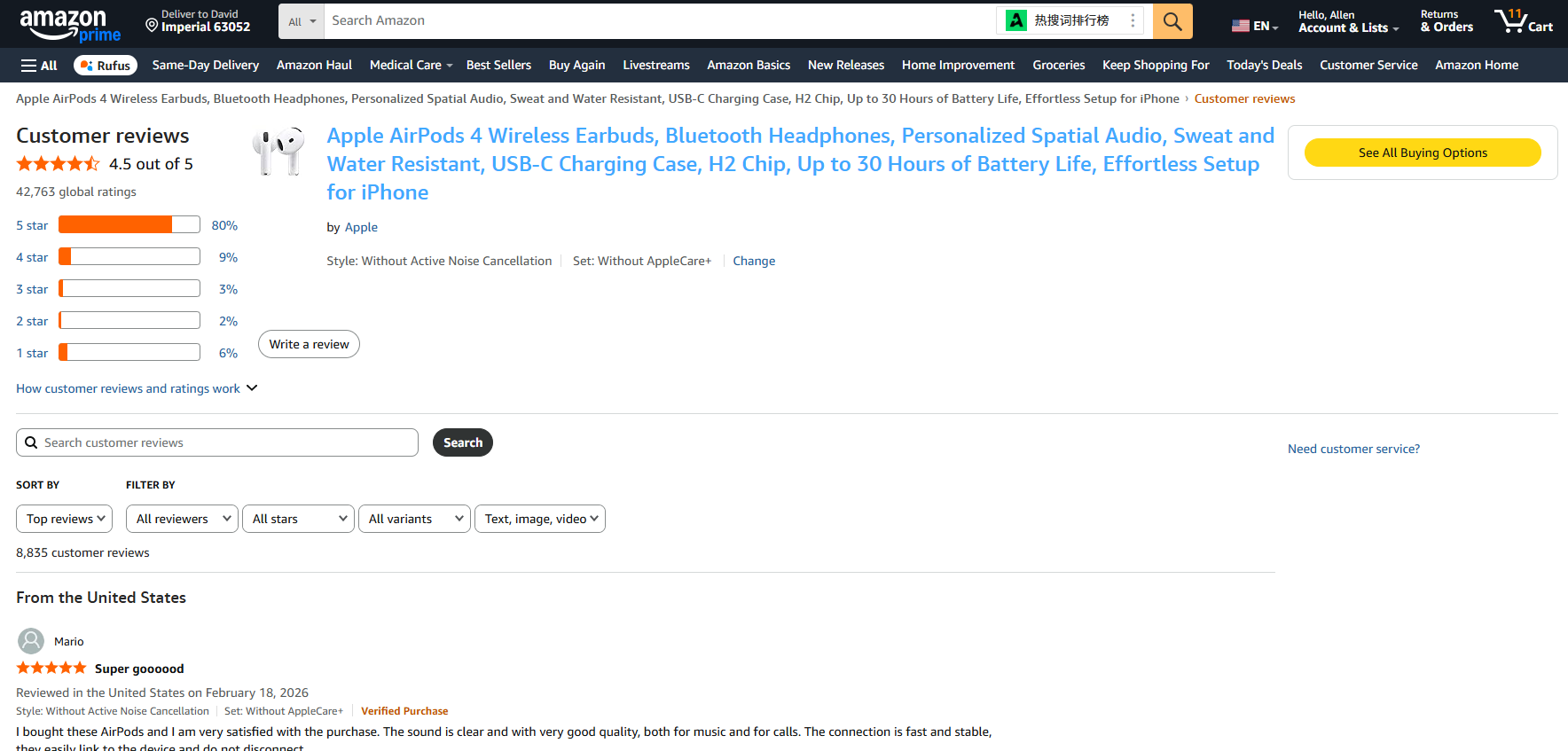Open the three-dot extension options menu
The image size is (1568, 751).
tap(1133, 20)
